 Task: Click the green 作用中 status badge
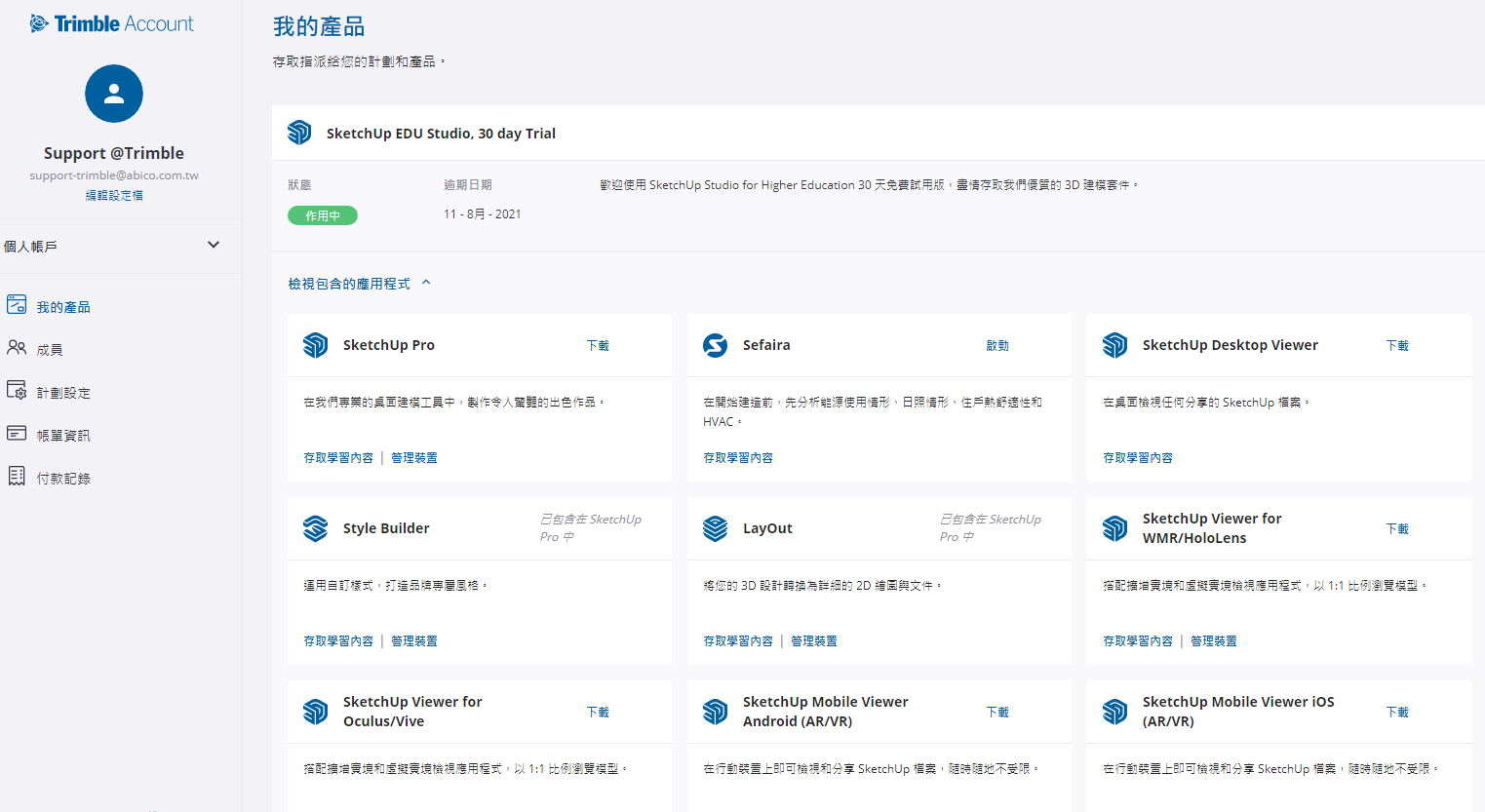(323, 215)
